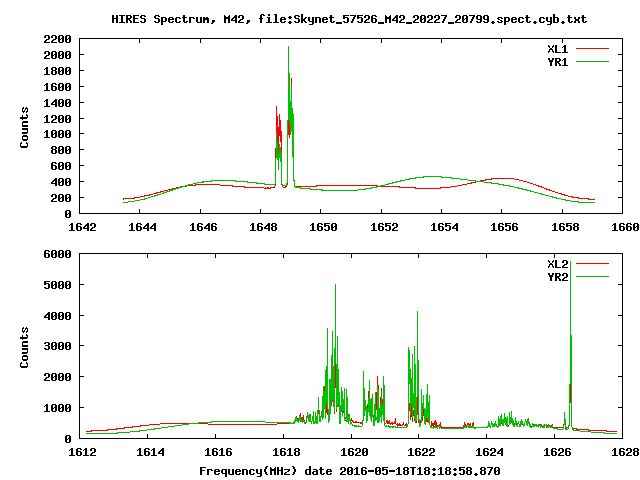Click the 4000-count peak near 1622 MHz
Screen dimensions: 640x480
pyautogui.click(x=416, y=313)
